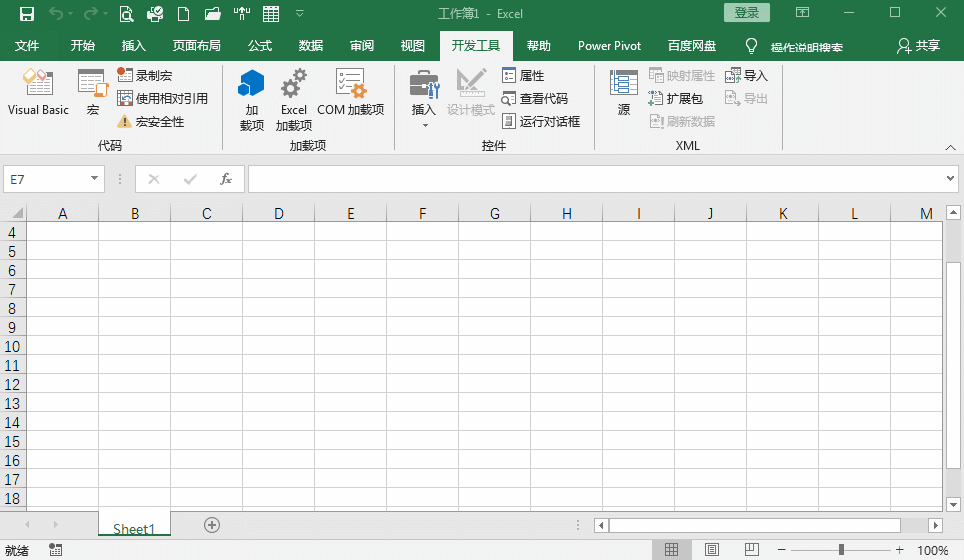Select column D header
This screenshot has width=964, height=560.
[279, 213]
